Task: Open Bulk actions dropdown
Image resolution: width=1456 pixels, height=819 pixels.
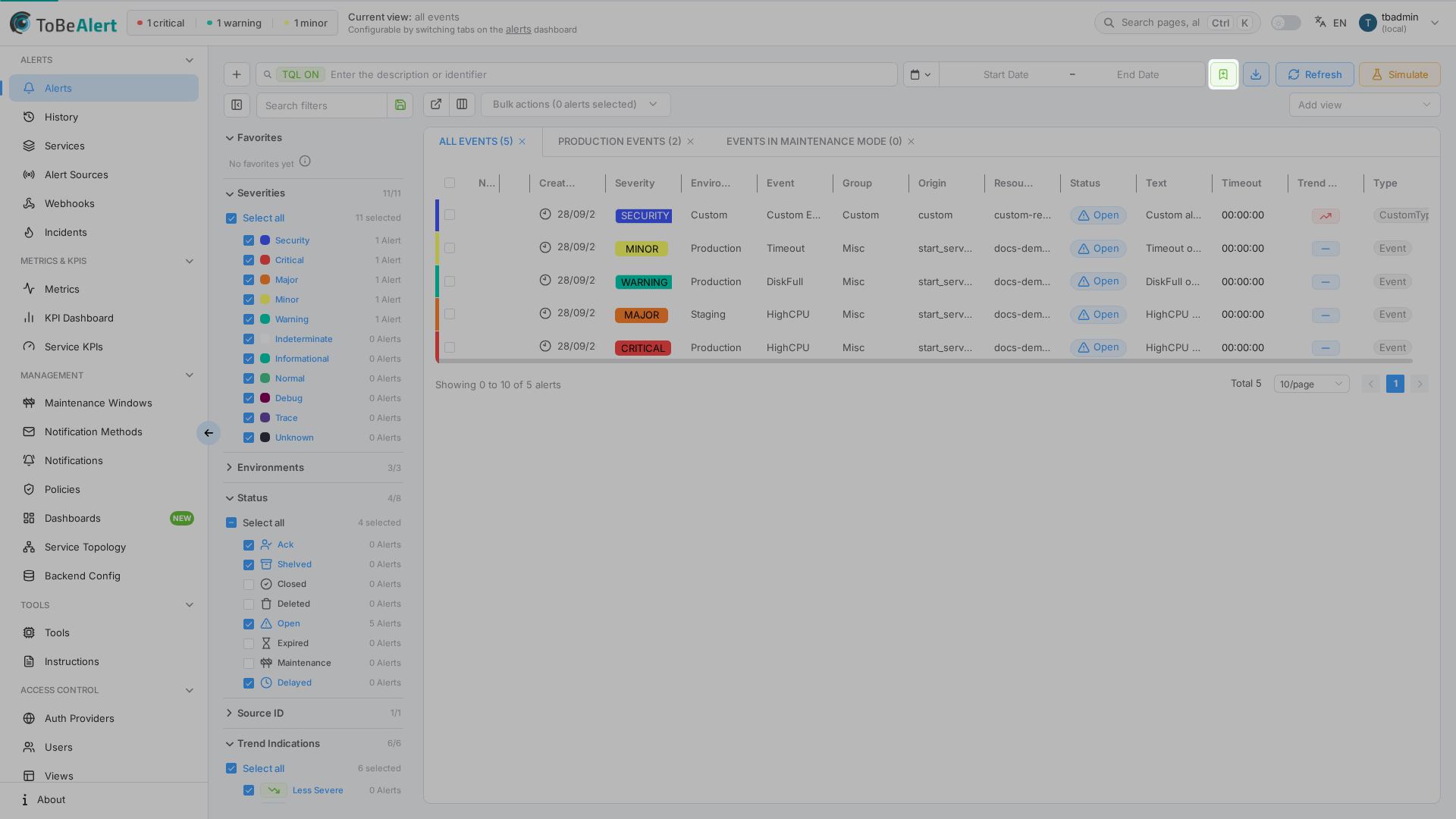Action: point(576,105)
